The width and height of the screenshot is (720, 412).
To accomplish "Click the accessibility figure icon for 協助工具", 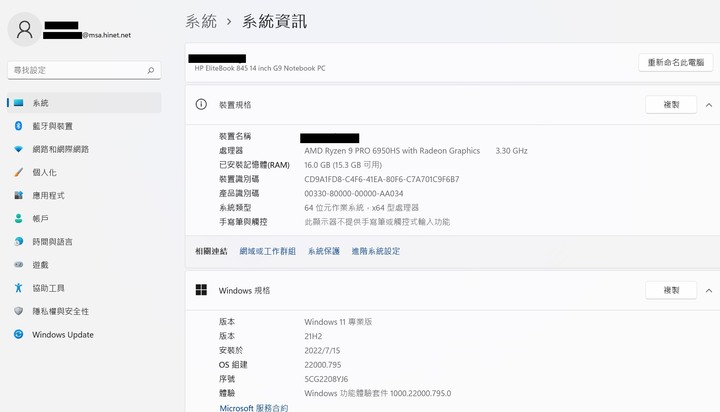I will tap(18, 288).
